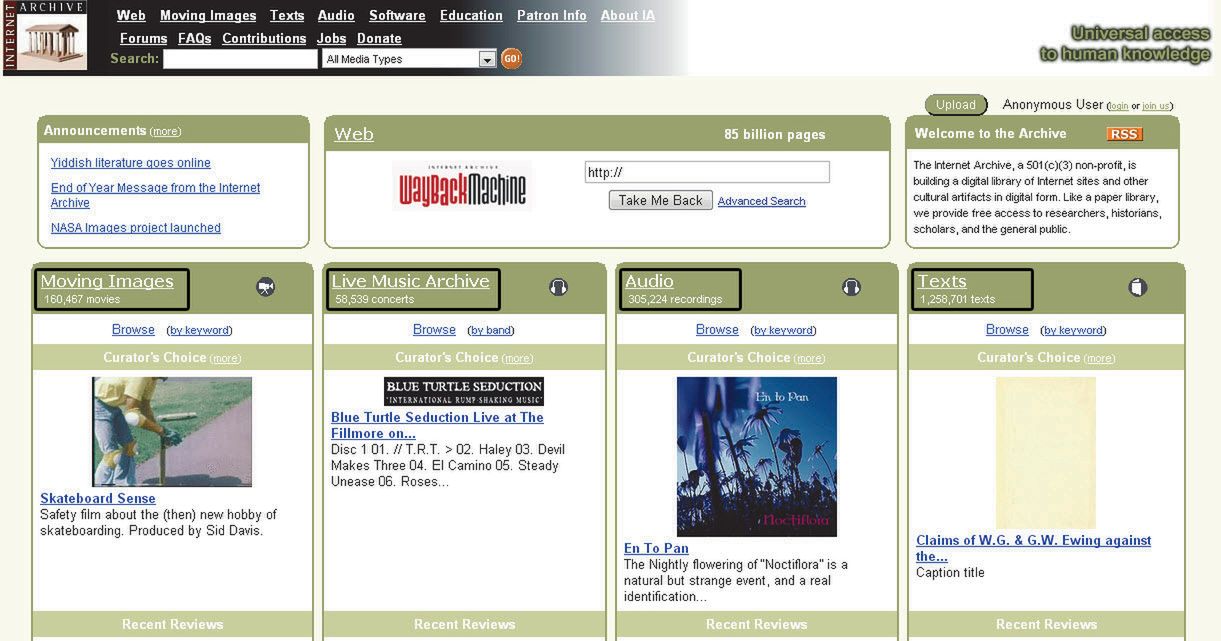Open the En To Pan album cover

pos(757,457)
